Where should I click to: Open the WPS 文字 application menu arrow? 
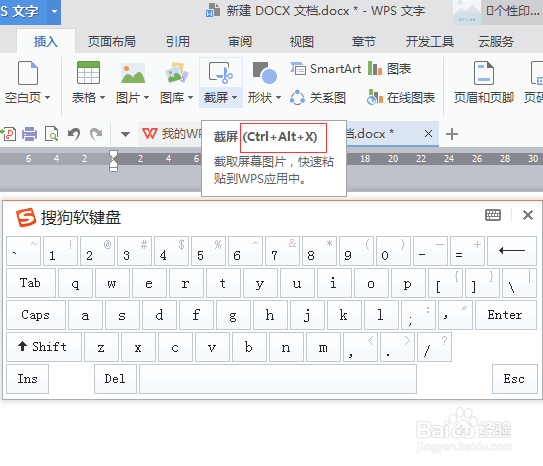pos(54,11)
